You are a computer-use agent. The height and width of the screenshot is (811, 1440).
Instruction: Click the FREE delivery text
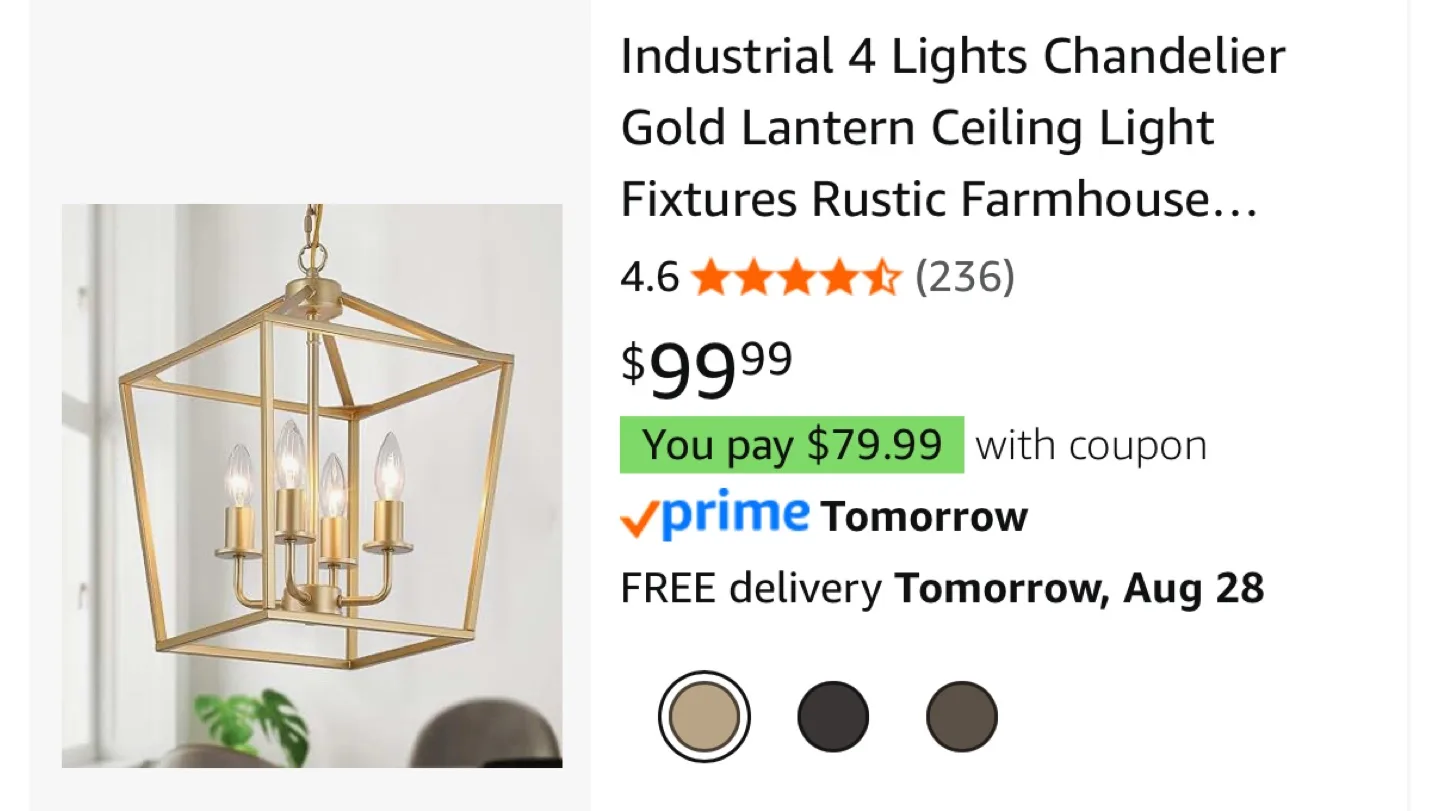(x=751, y=588)
